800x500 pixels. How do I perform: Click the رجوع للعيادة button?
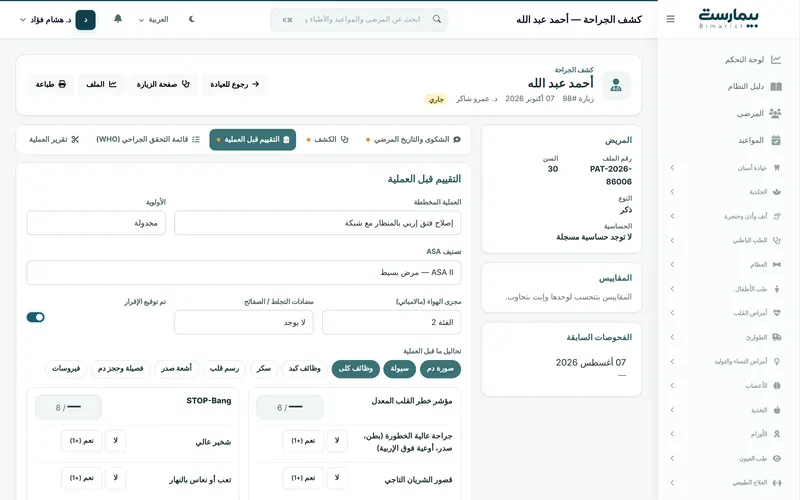[235, 84]
